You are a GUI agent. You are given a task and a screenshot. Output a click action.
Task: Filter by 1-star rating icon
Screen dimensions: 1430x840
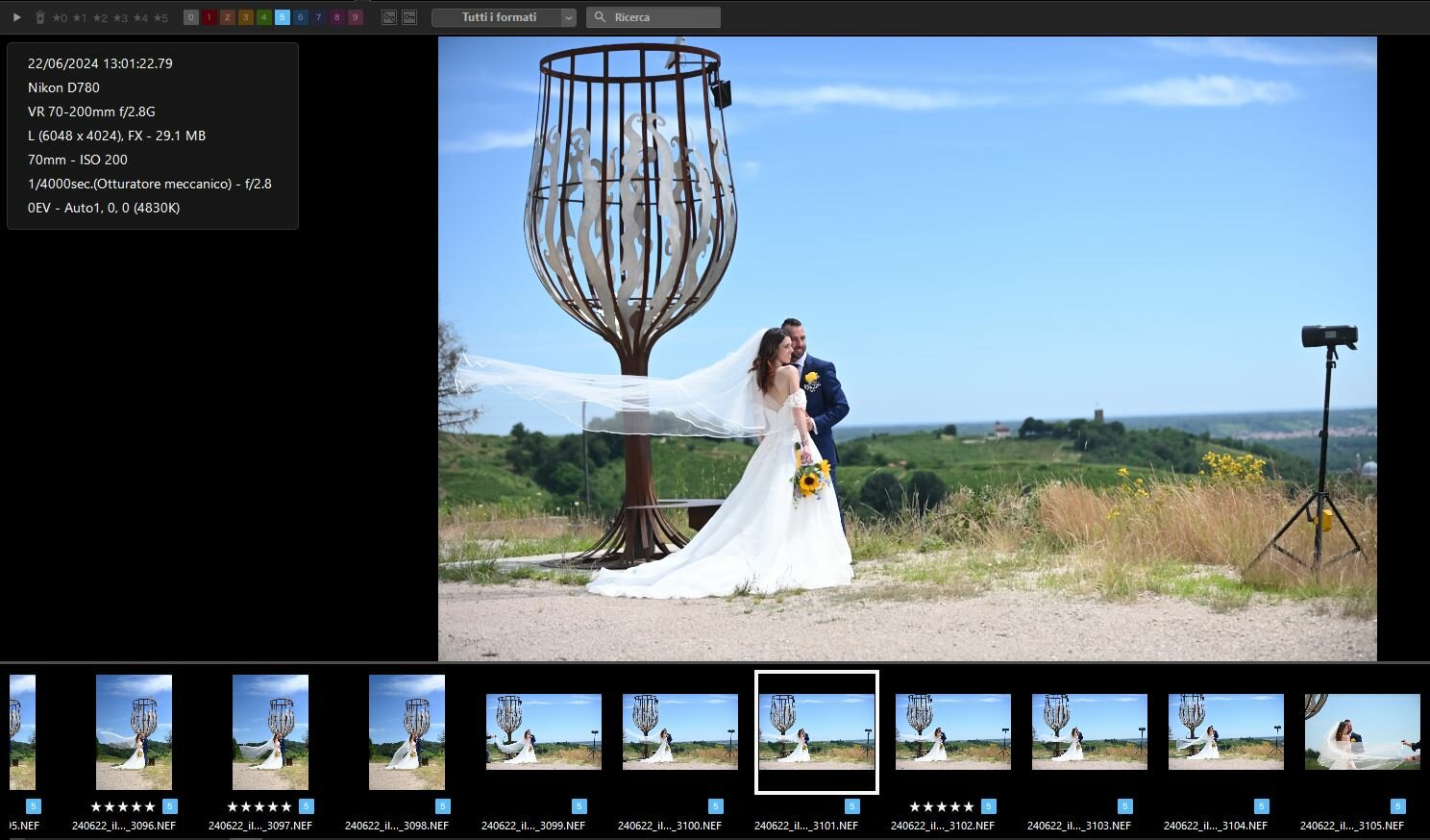79,17
